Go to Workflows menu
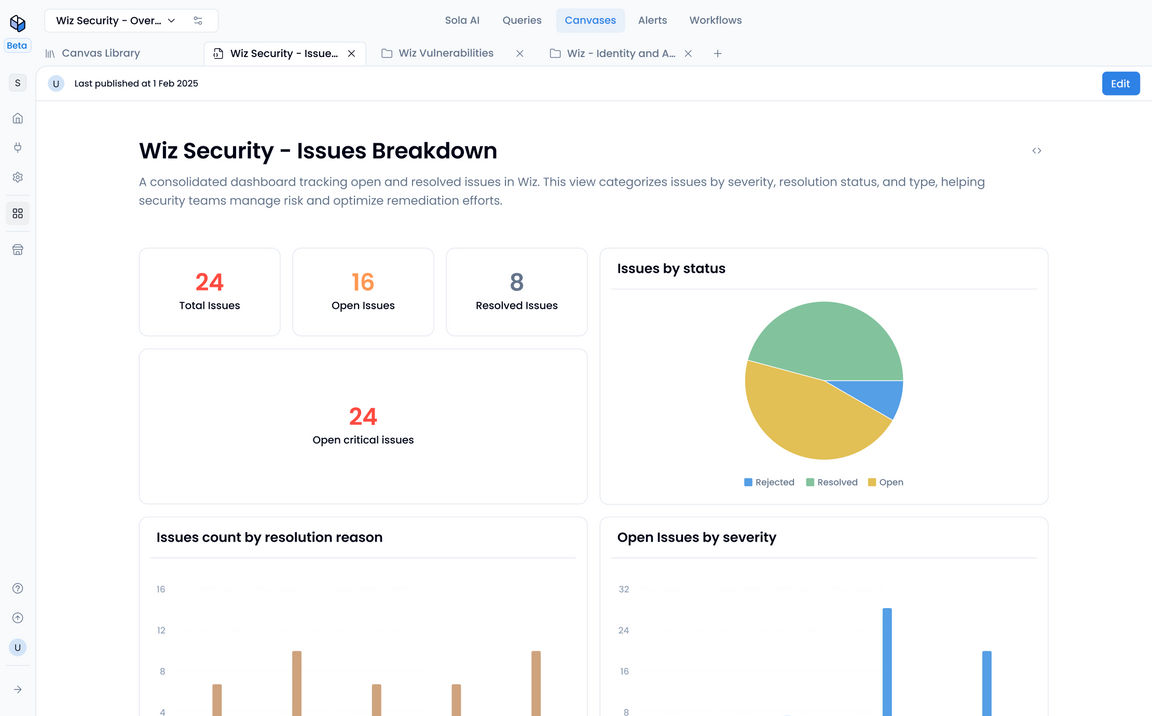 pos(716,21)
